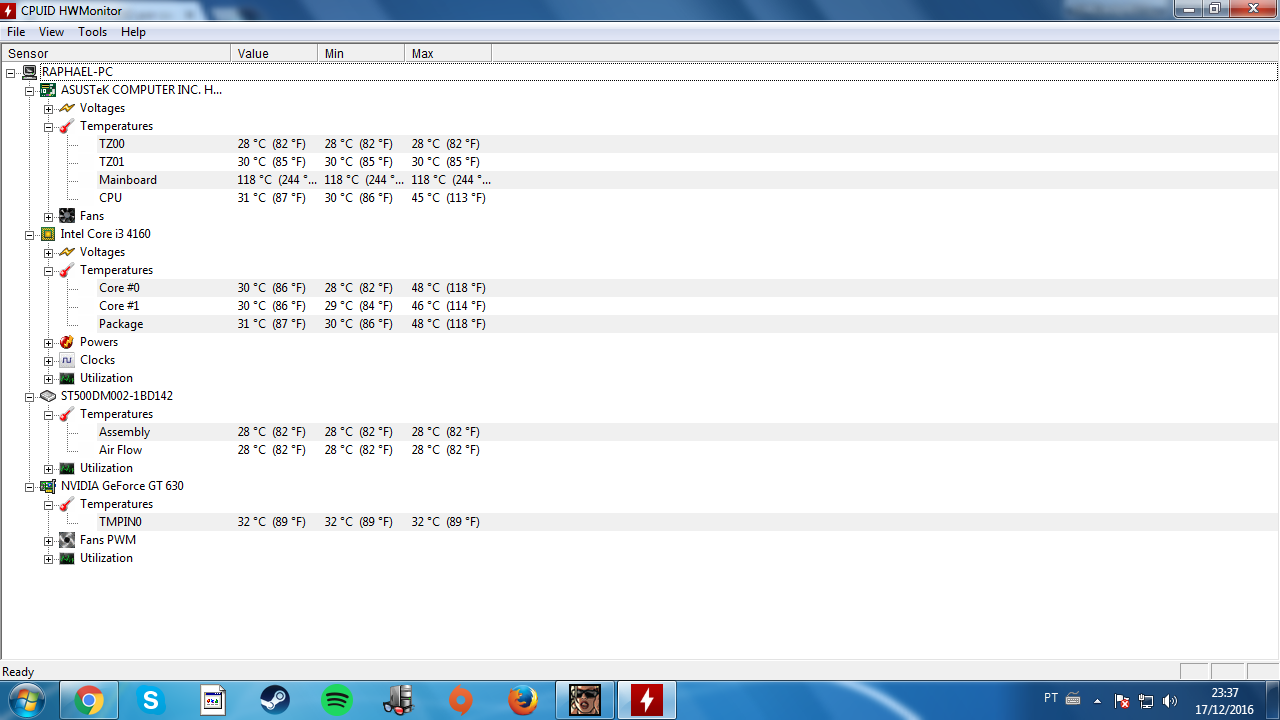Expand Fans under ASUSTeK
Viewport: 1280px width, 720px height.
(x=48, y=216)
